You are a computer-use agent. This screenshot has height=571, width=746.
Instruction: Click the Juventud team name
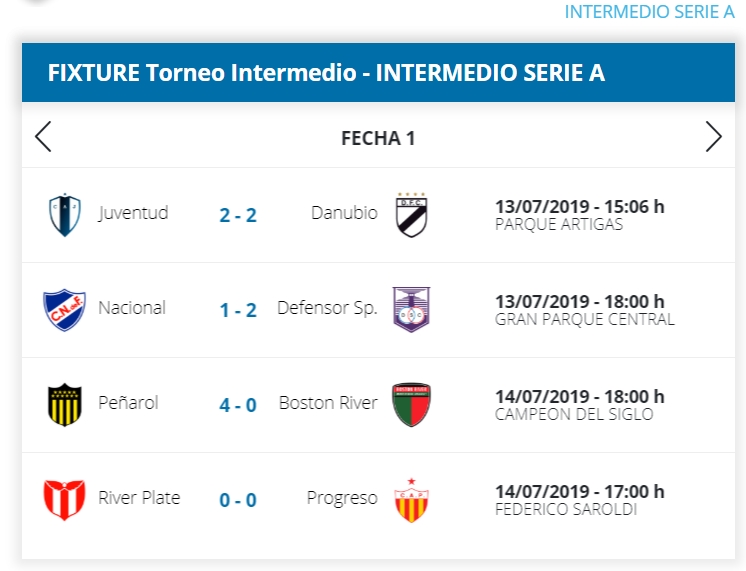pyautogui.click(x=133, y=213)
